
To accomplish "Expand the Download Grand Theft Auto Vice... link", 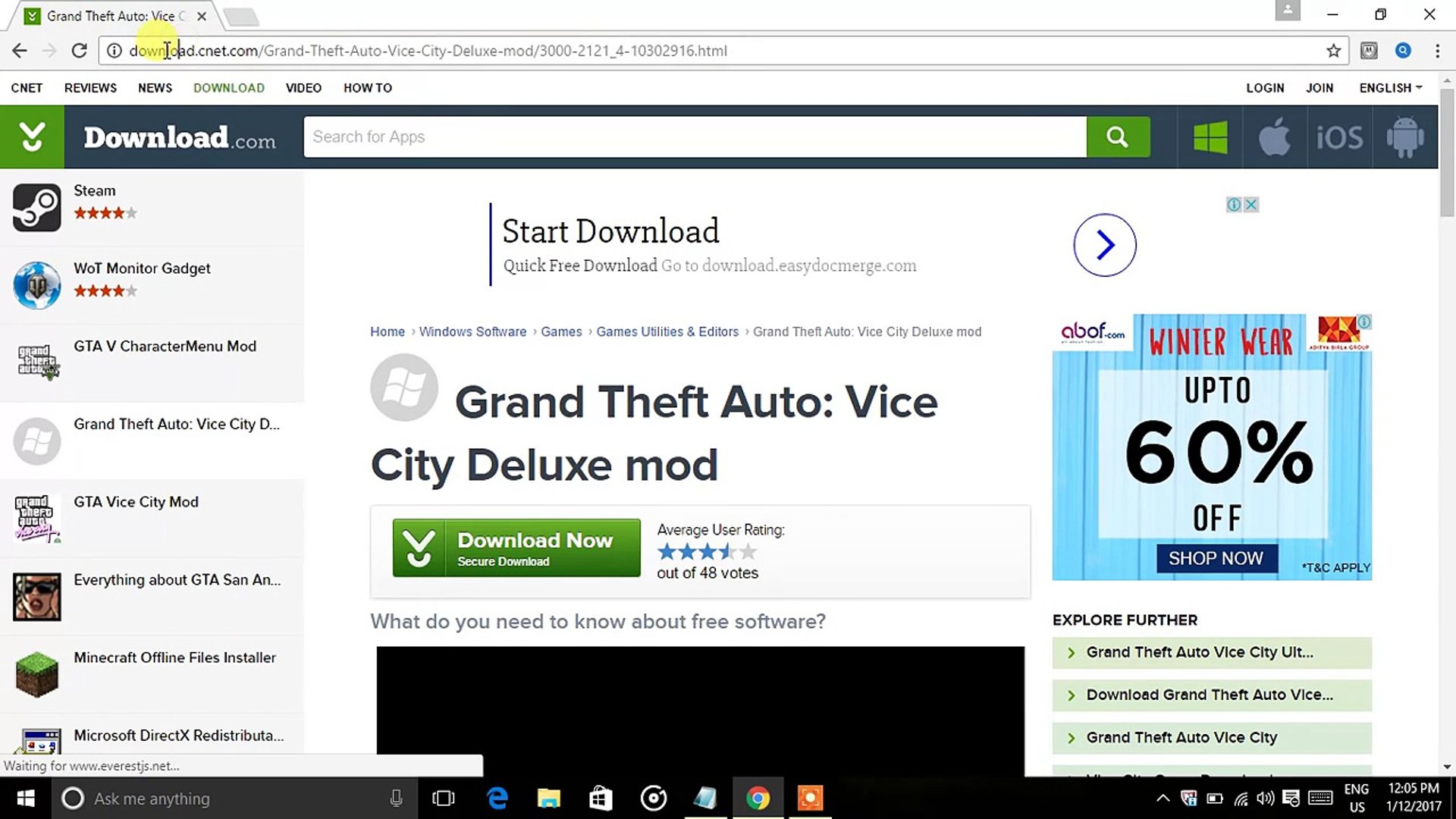I will click(1210, 694).
